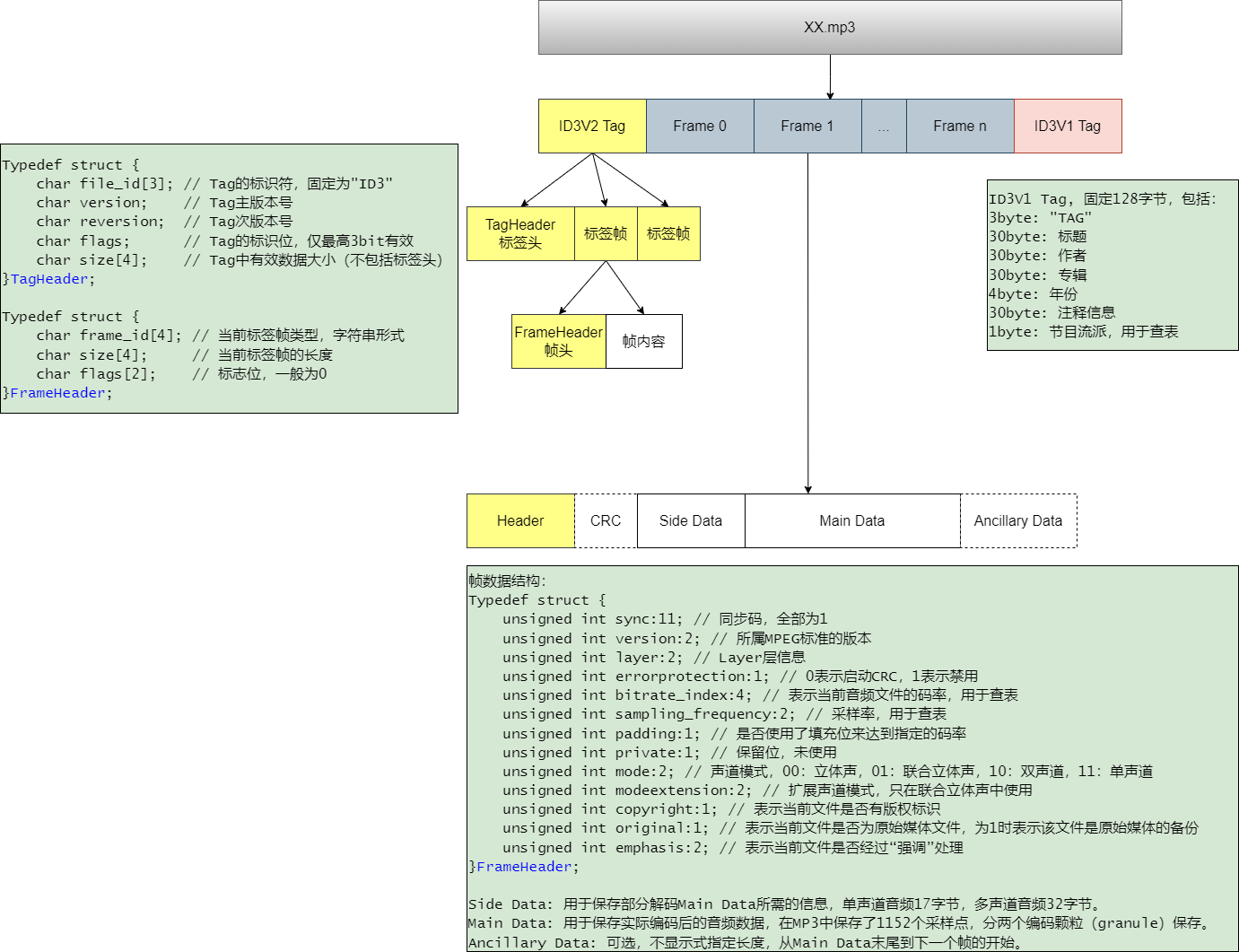This screenshot has height=952, width=1239.
Task: Select the rightmost 标签帧 box
Action: pyautogui.click(x=668, y=233)
